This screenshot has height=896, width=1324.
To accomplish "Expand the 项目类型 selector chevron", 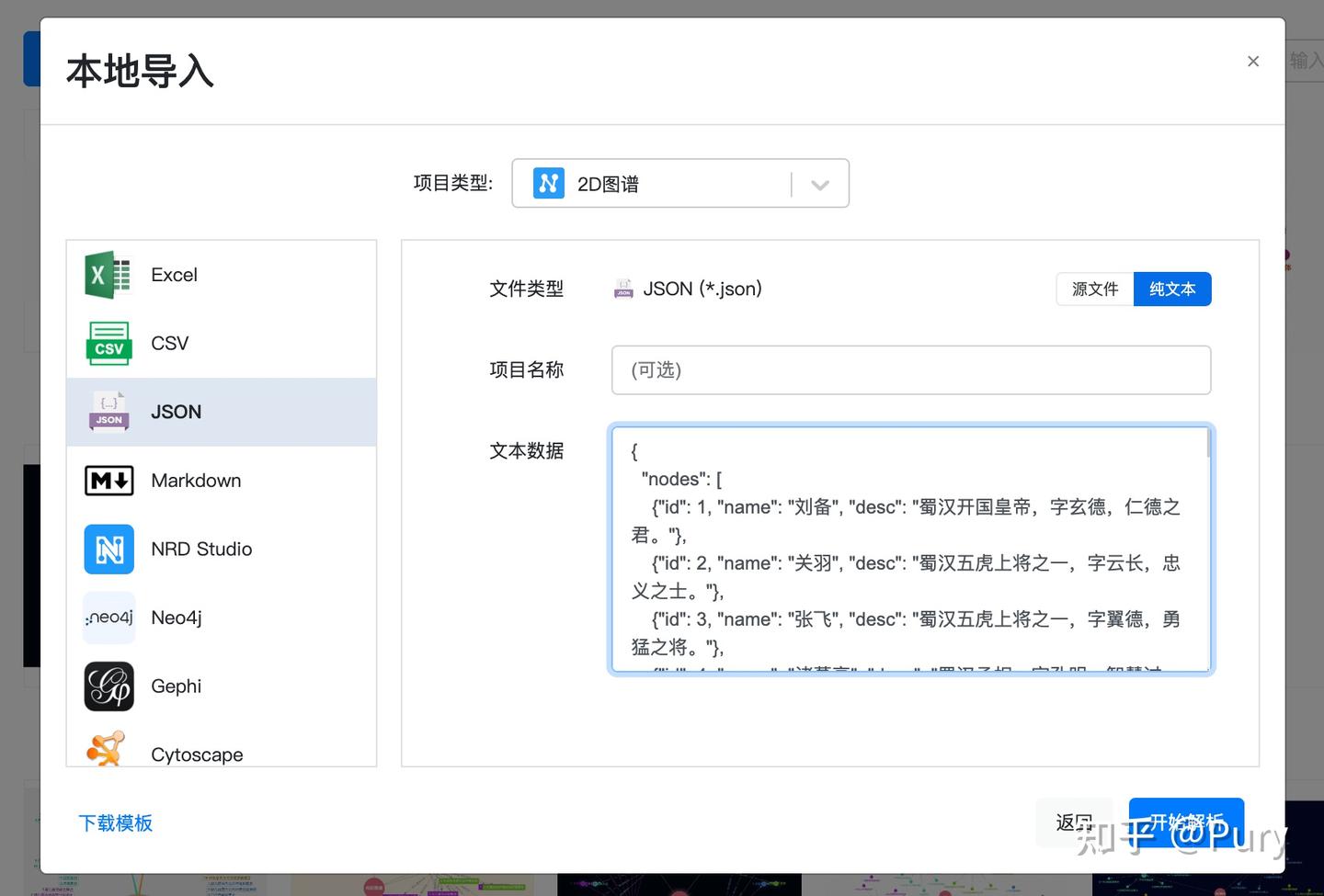I will tap(819, 183).
